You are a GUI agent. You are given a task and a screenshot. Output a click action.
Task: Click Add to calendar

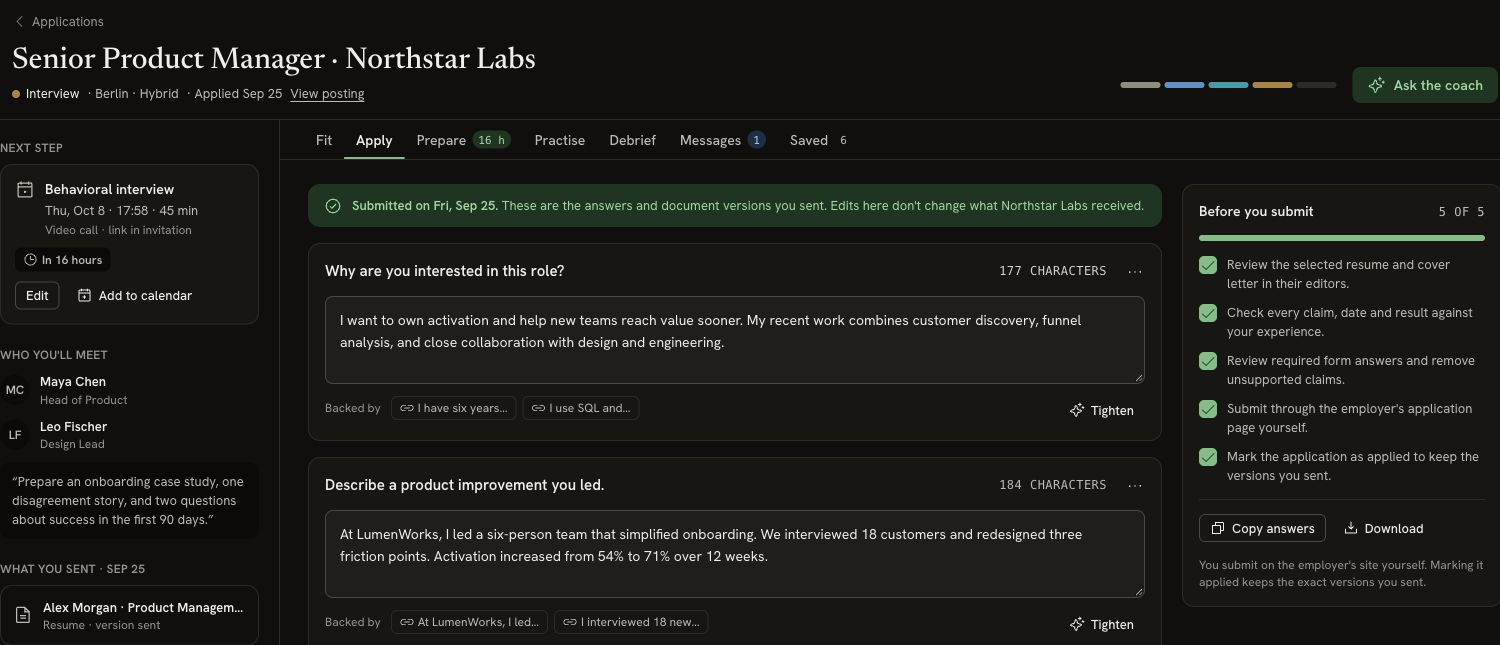pos(134,296)
